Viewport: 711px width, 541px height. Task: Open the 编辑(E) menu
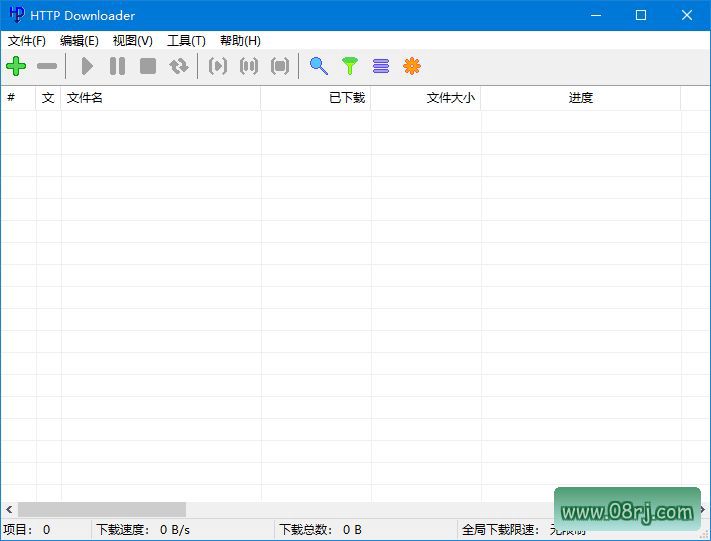[79, 41]
